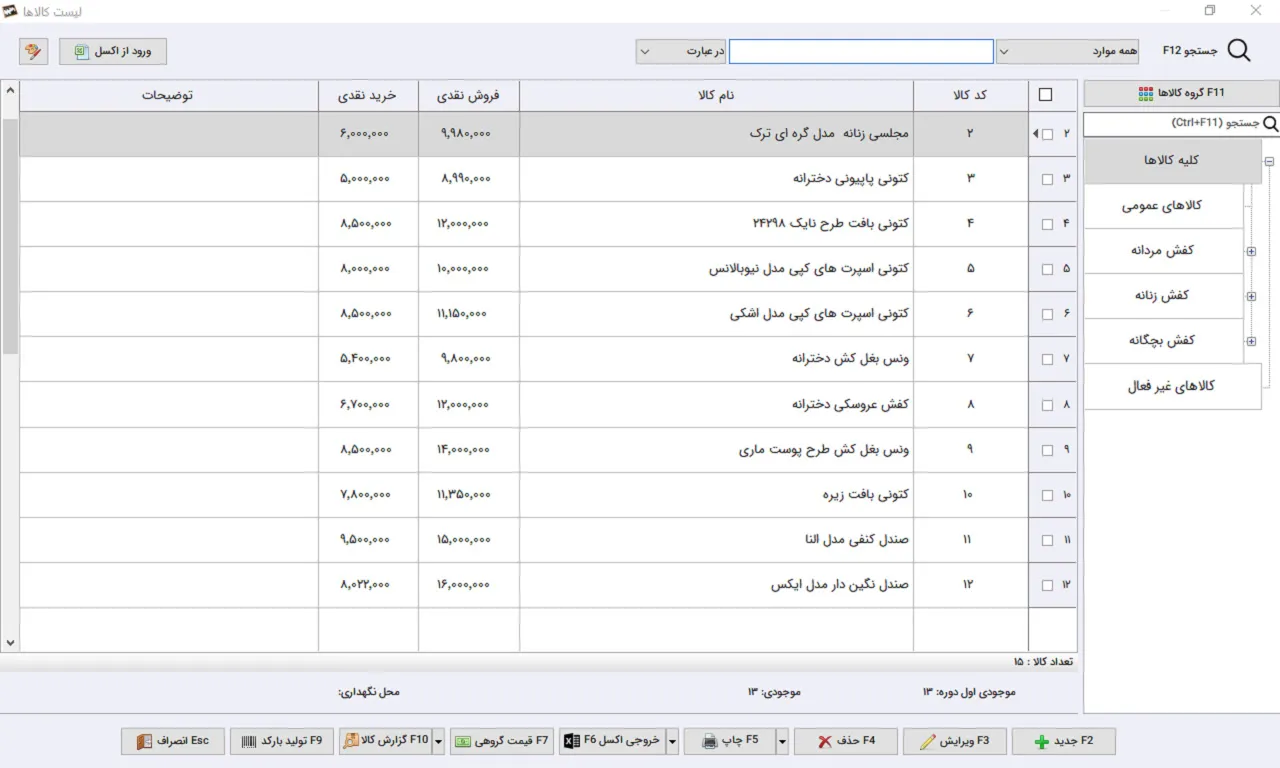1280x768 pixels.
Task: Open the گروه کالاها F11 group panel
Action: [x=1181, y=93]
